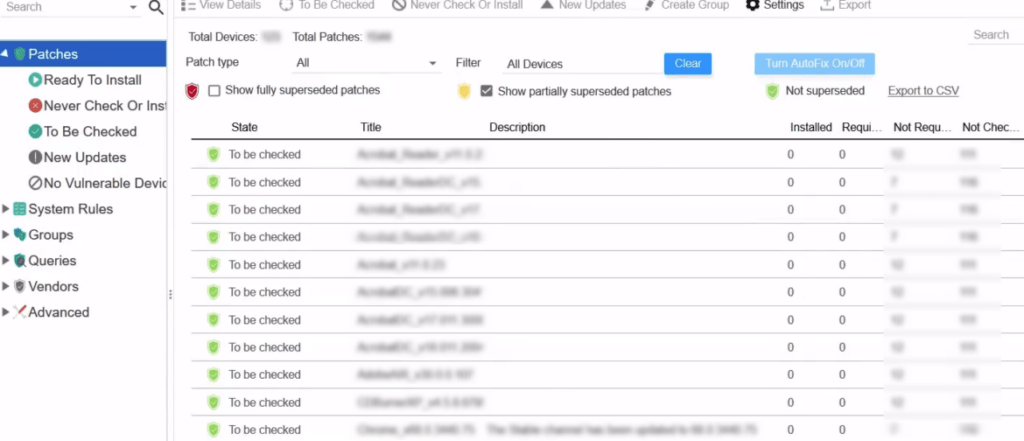Click the Export toolbar icon
1024x441 pixels.
[x=827, y=5]
